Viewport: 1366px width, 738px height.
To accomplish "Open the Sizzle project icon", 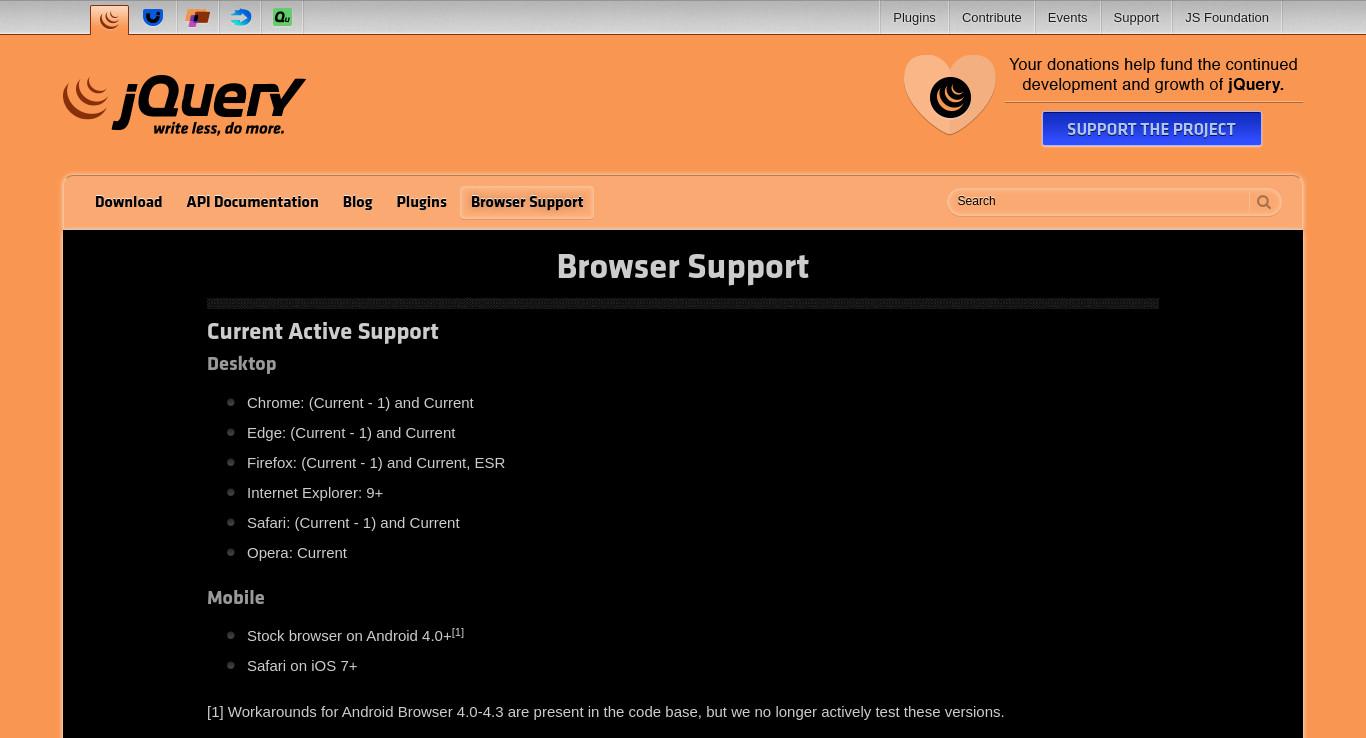I will 240,17.
